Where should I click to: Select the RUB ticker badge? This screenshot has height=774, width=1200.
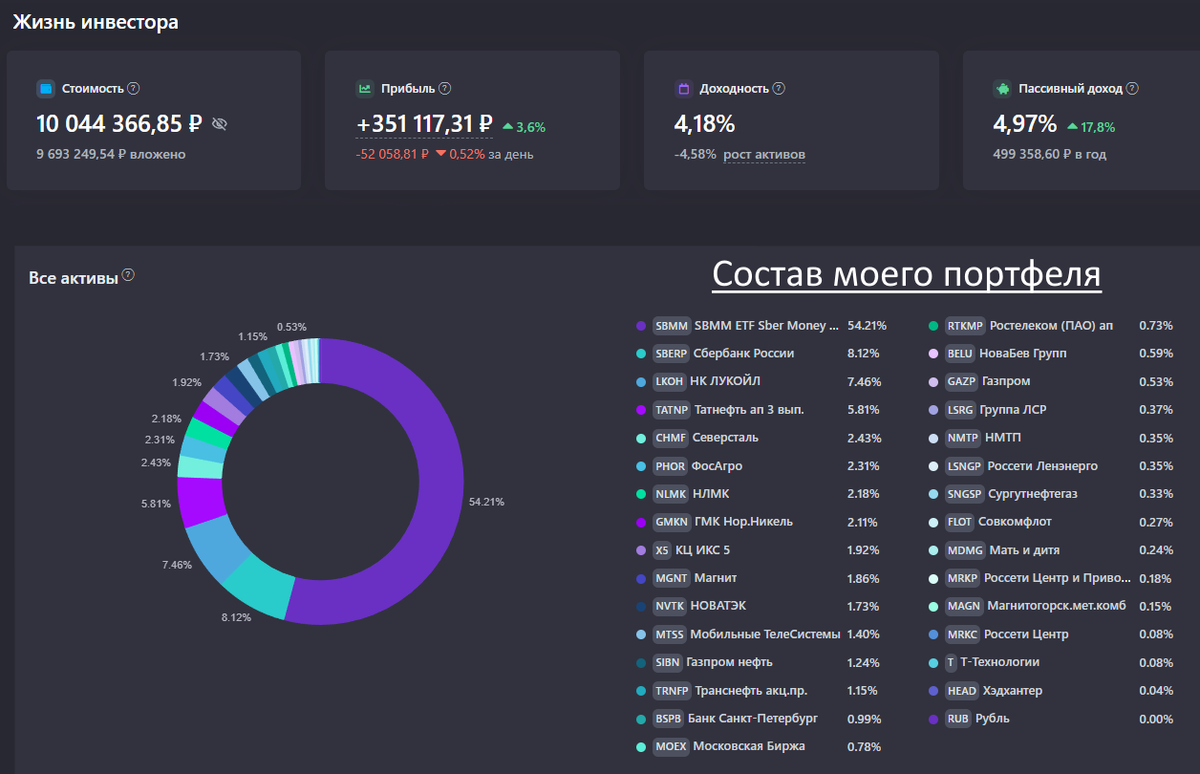point(958,718)
